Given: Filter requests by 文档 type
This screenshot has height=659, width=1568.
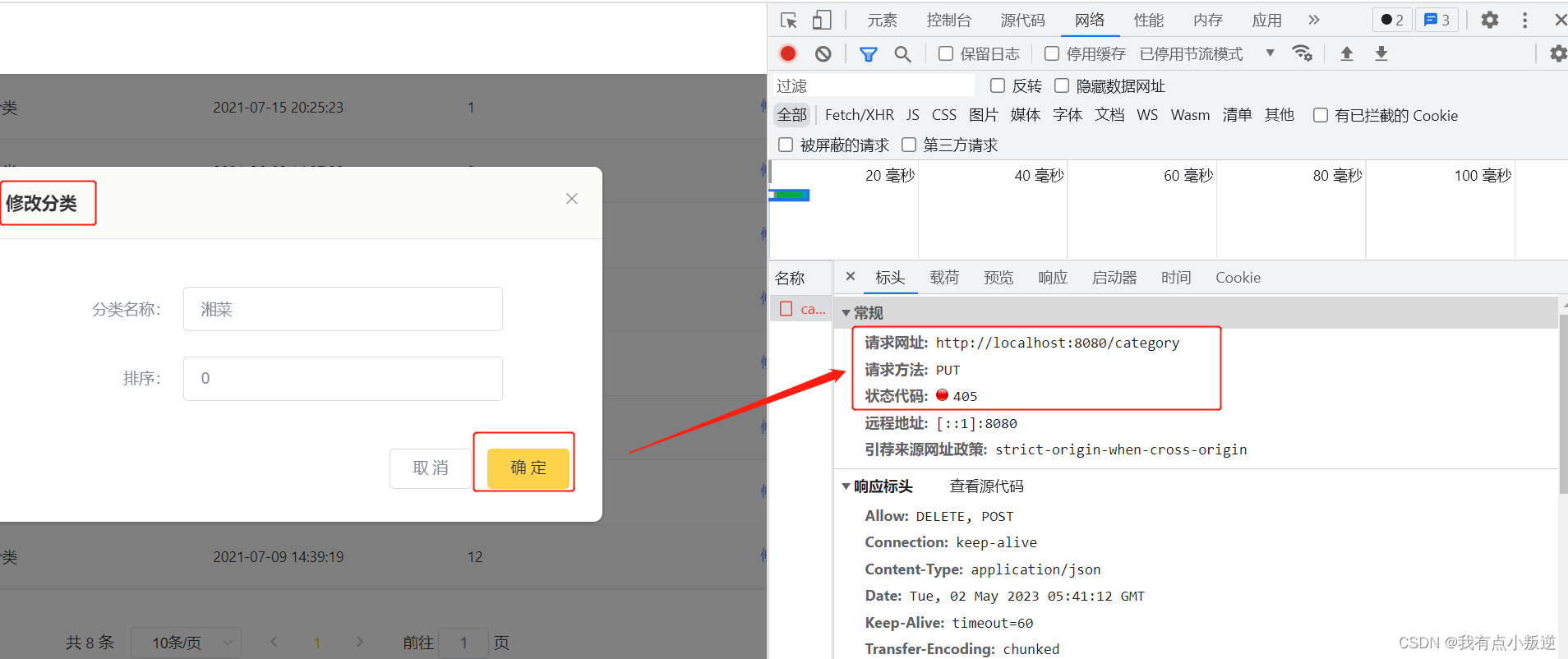Looking at the screenshot, I should coord(1109,115).
